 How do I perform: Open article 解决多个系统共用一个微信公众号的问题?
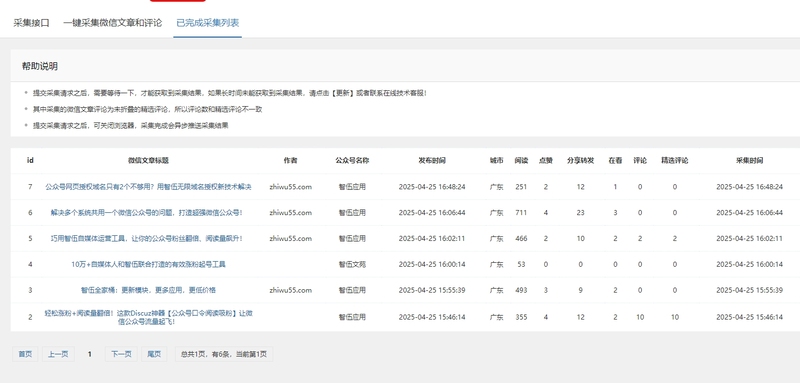click(146, 213)
